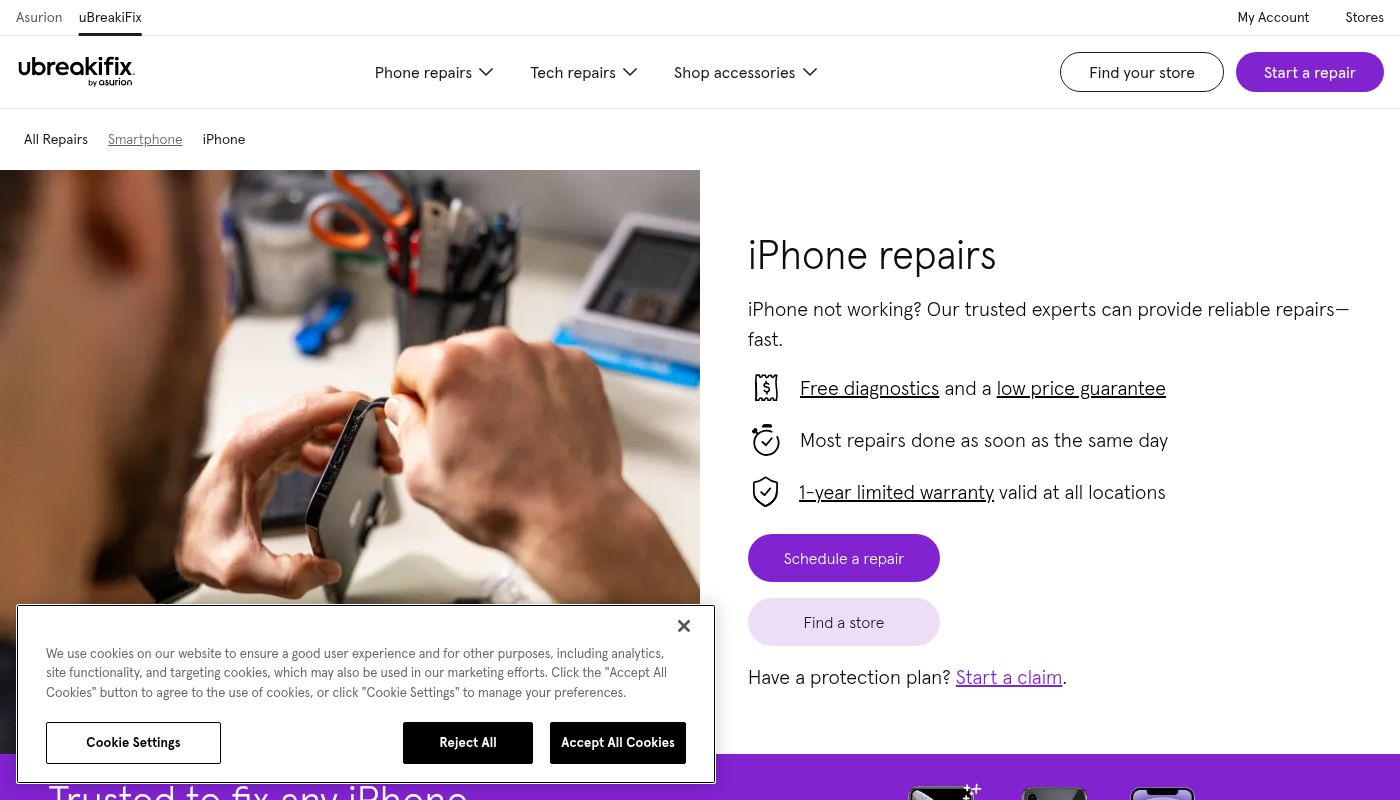Expand Shop accessories dropdown
Viewport: 1400px width, 800px height.
(x=745, y=72)
